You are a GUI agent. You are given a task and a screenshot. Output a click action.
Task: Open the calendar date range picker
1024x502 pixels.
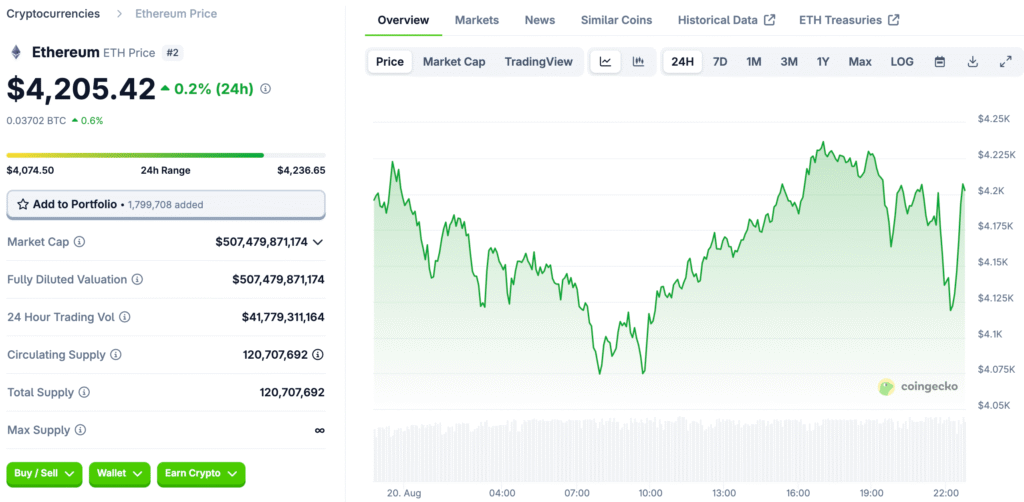tap(940, 62)
